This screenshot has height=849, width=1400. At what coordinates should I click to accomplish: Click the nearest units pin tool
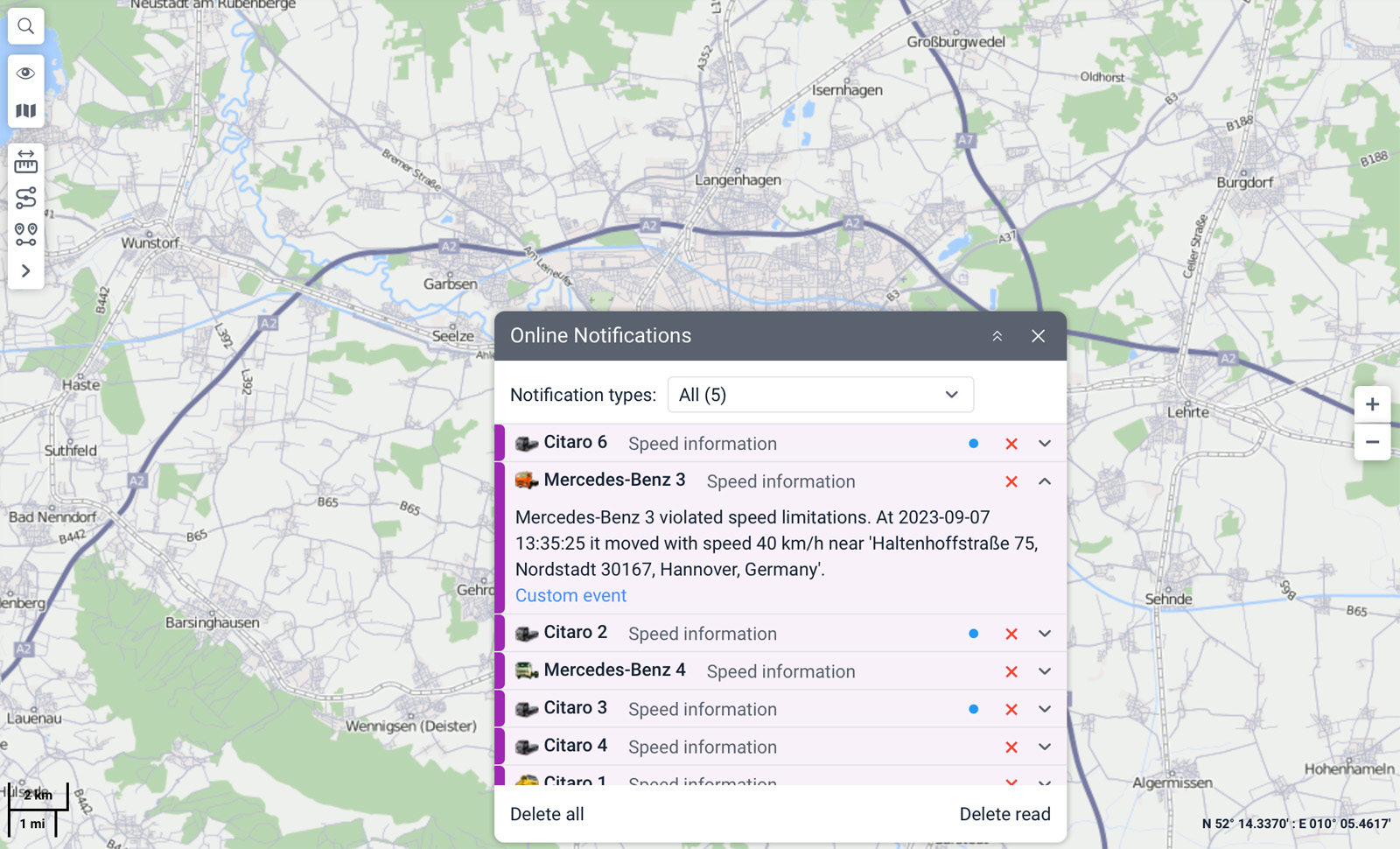point(26,235)
